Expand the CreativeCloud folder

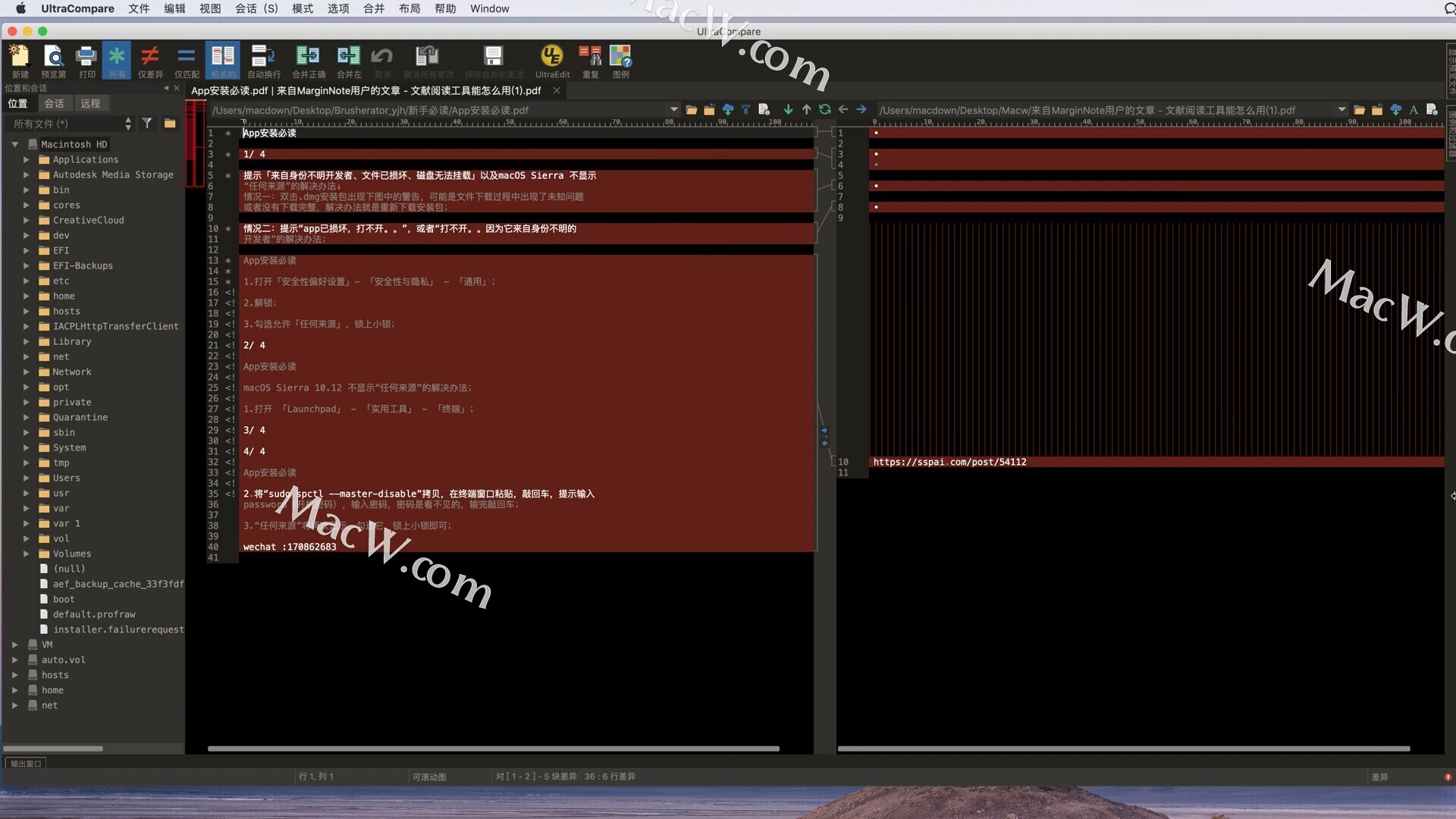point(26,220)
